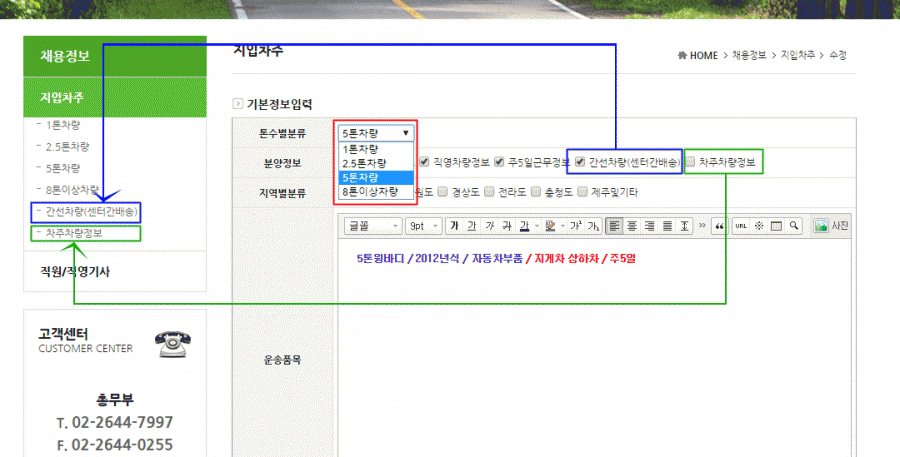The image size is (900, 457).
Task: Open the 9pt font size dropdown
Action: click(424, 226)
